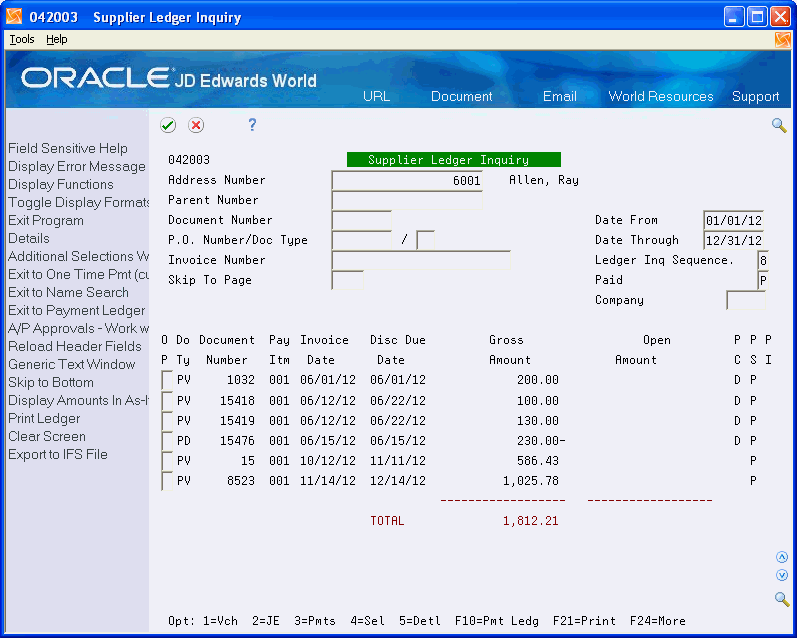Select Toggle Display Formats

[78, 202]
